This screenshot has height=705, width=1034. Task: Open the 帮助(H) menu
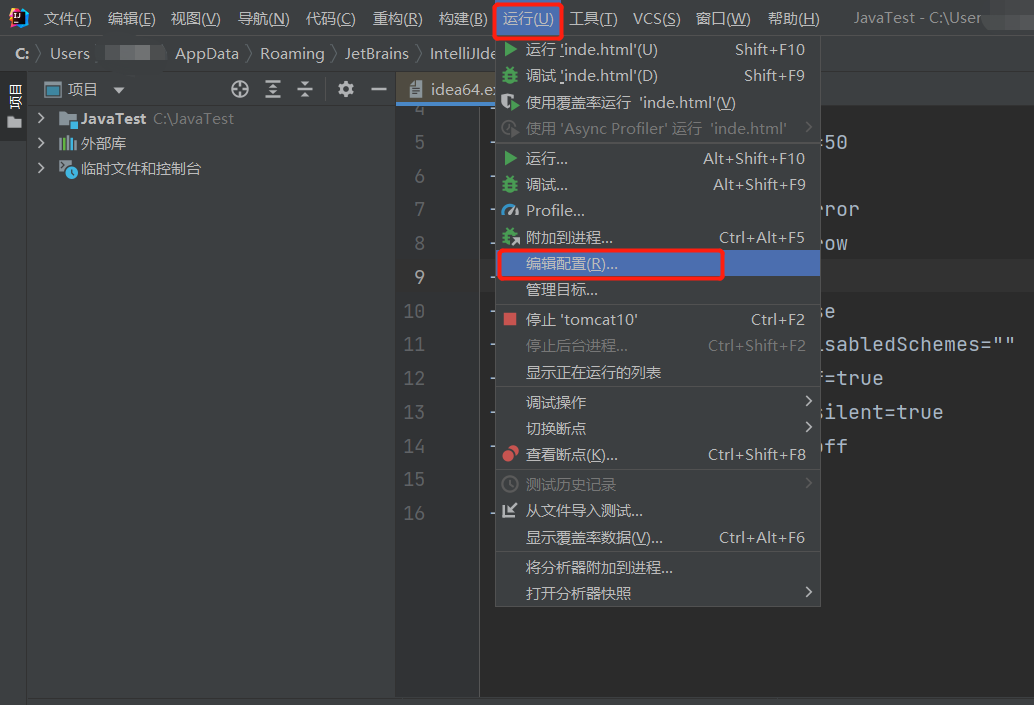793,18
